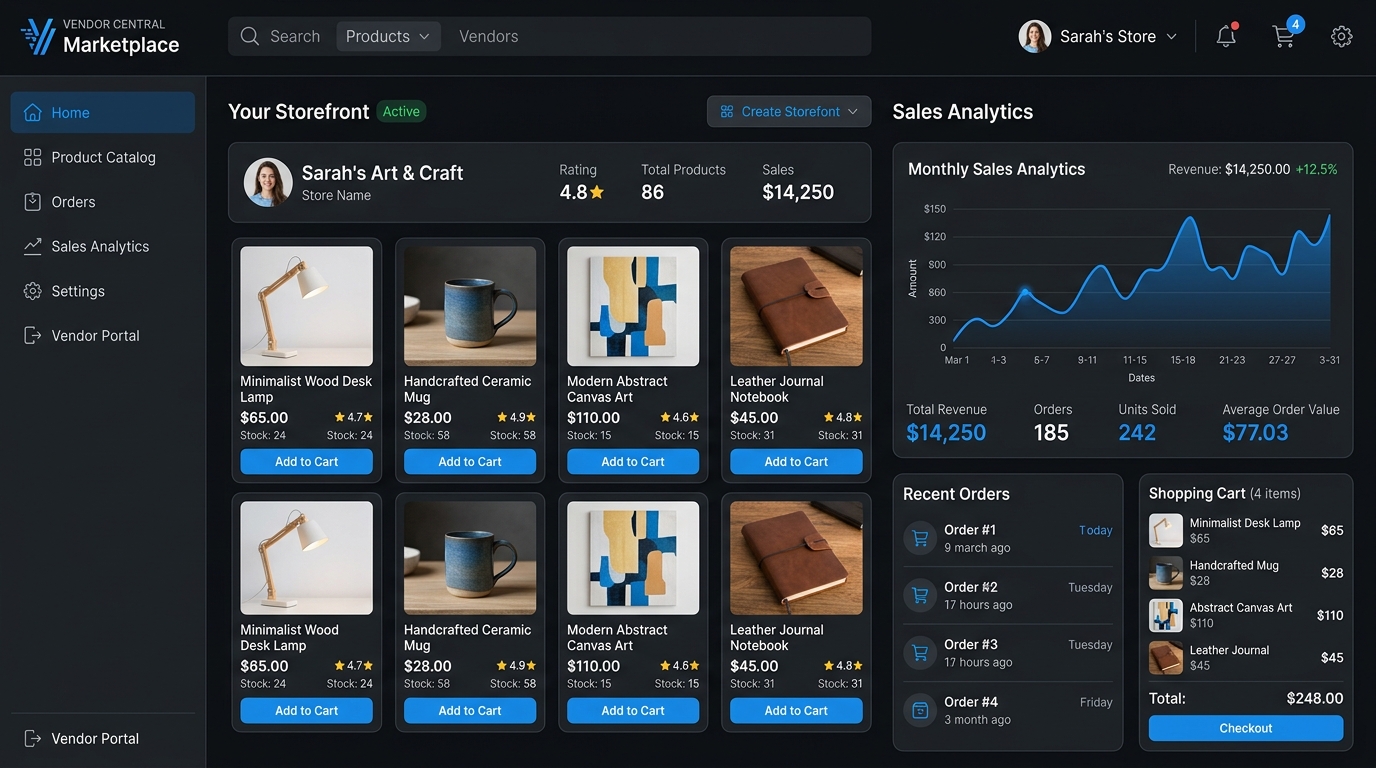Click into the Search input field
Viewport: 1376px width, 768px height.
pos(295,36)
